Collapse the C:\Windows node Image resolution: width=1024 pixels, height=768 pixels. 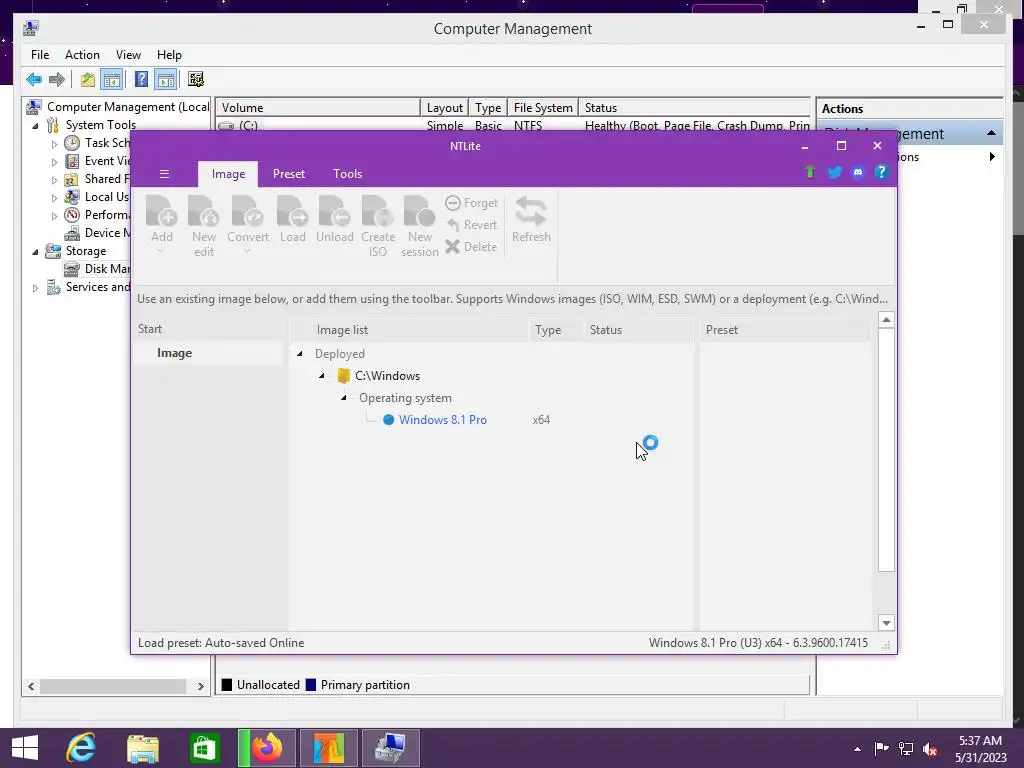tap(321, 376)
